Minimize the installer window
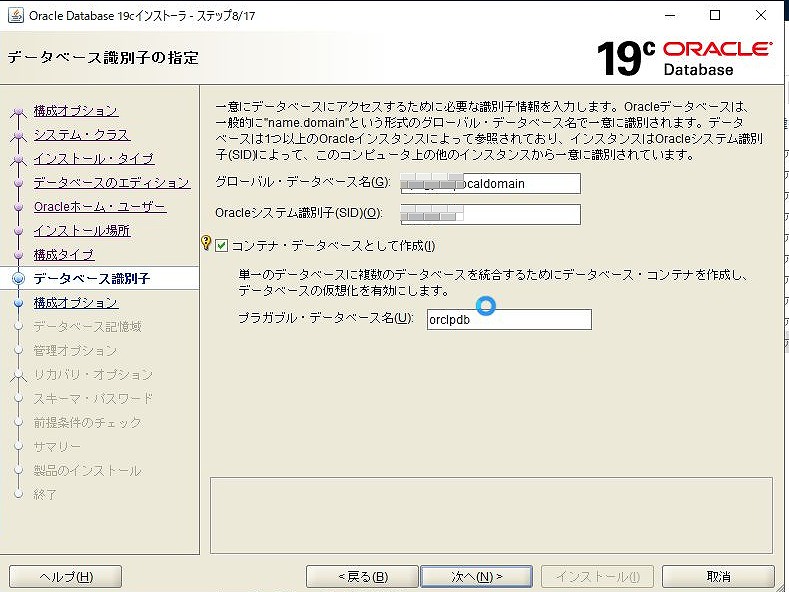Image resolution: width=789 pixels, height=592 pixels. [x=670, y=15]
